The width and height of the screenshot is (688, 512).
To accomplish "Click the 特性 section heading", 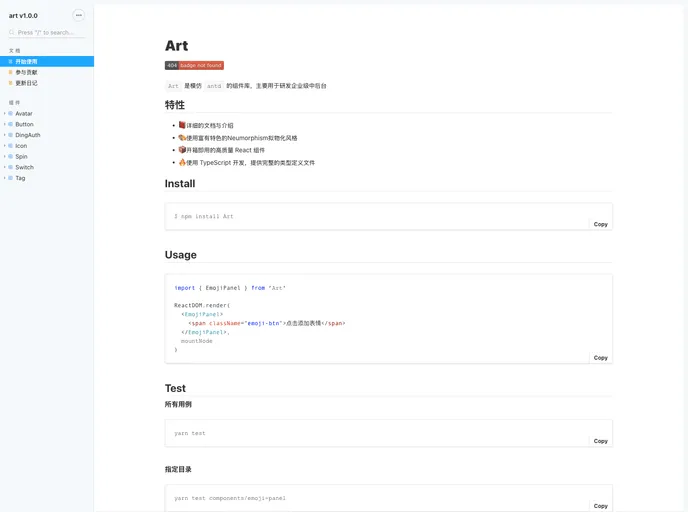I will [x=175, y=105].
